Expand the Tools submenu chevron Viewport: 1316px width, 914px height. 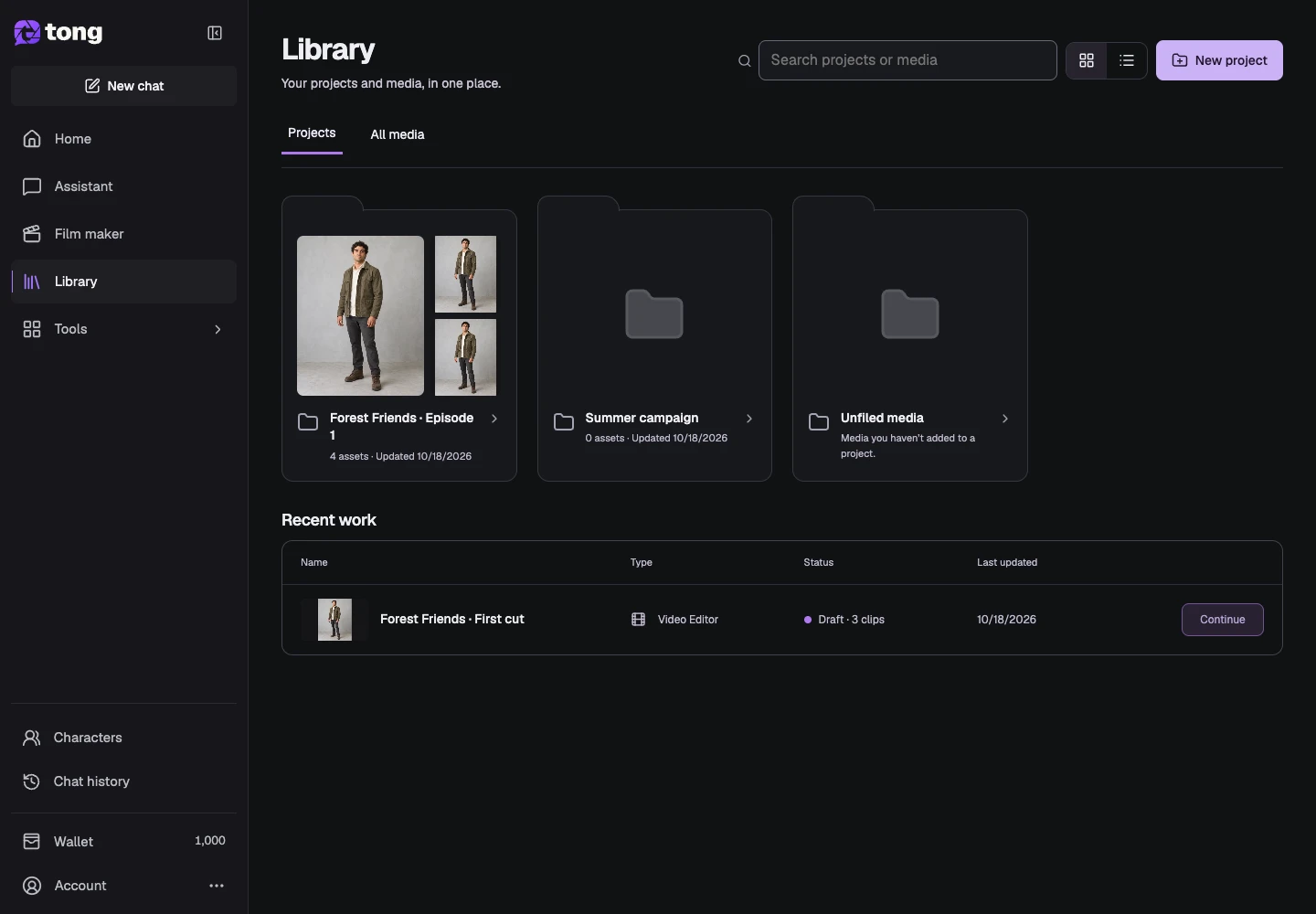pos(218,329)
